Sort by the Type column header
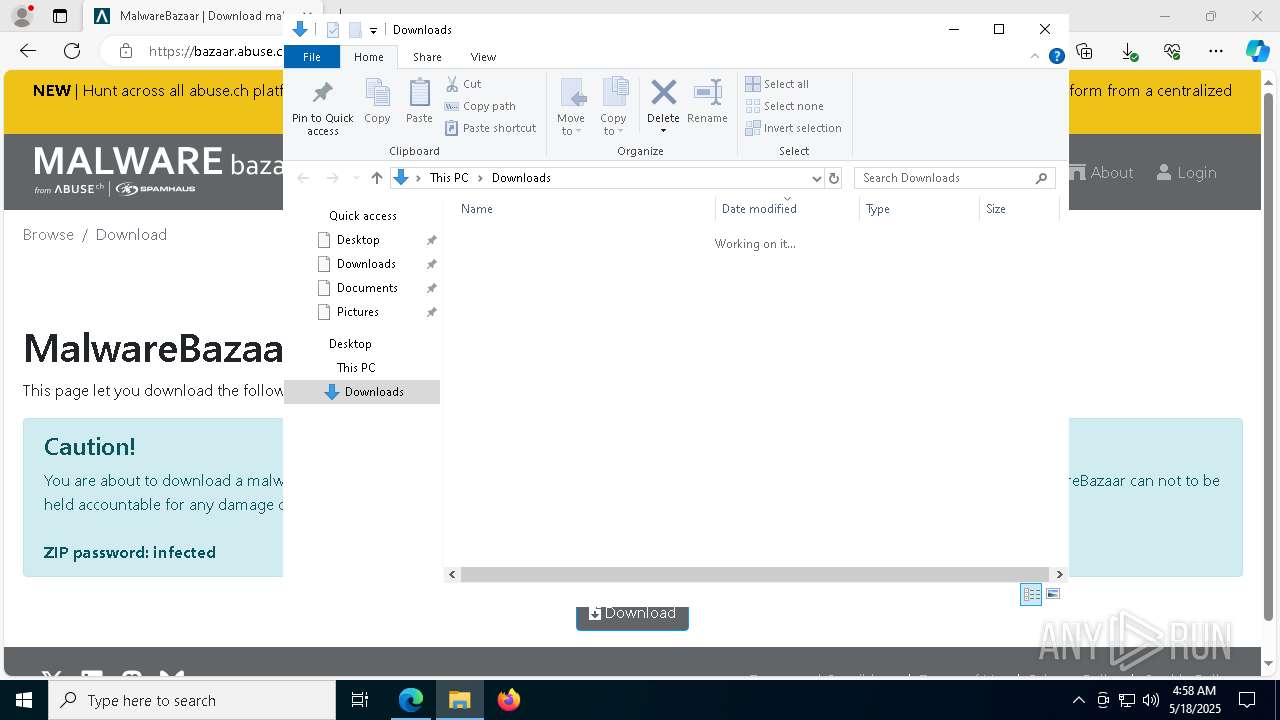The width and height of the screenshot is (1280, 720). pyautogui.click(x=919, y=209)
